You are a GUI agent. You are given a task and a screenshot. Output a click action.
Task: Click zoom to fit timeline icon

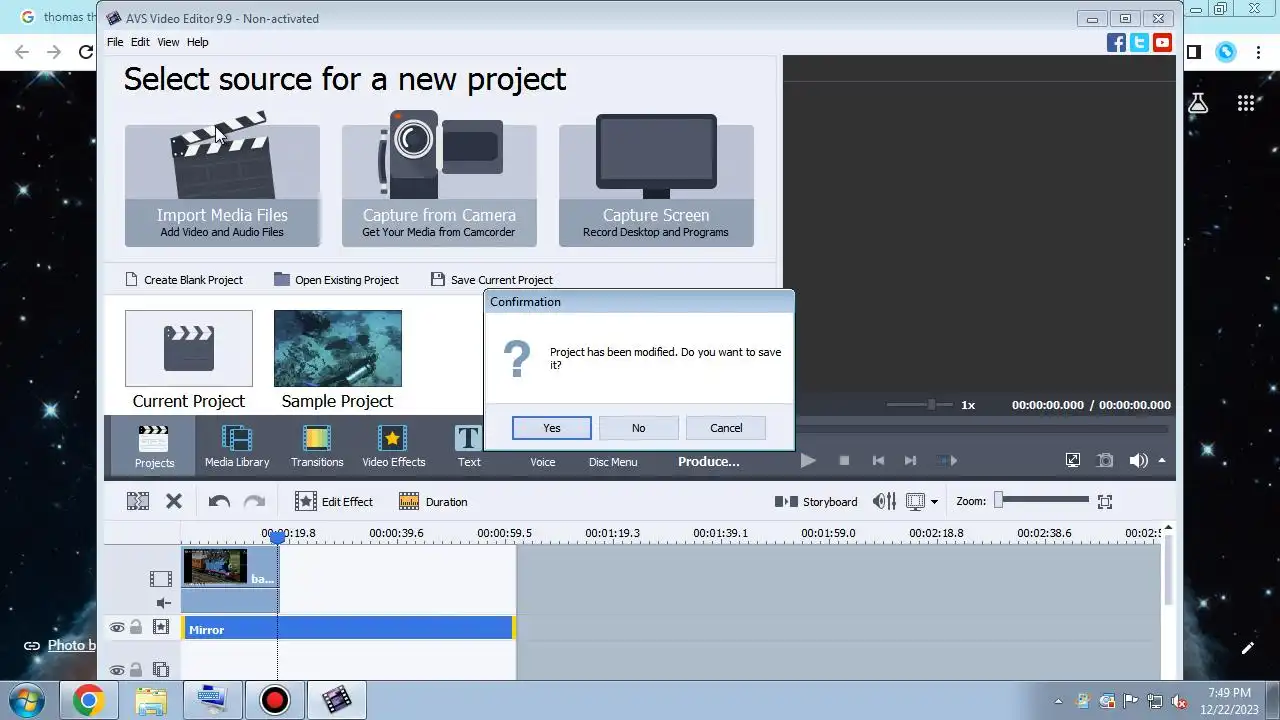(1105, 501)
